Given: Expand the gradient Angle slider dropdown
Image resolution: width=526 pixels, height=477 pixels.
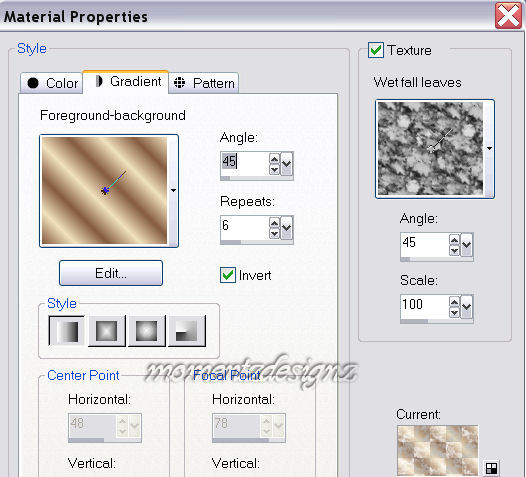Looking at the screenshot, I should [x=286, y=164].
